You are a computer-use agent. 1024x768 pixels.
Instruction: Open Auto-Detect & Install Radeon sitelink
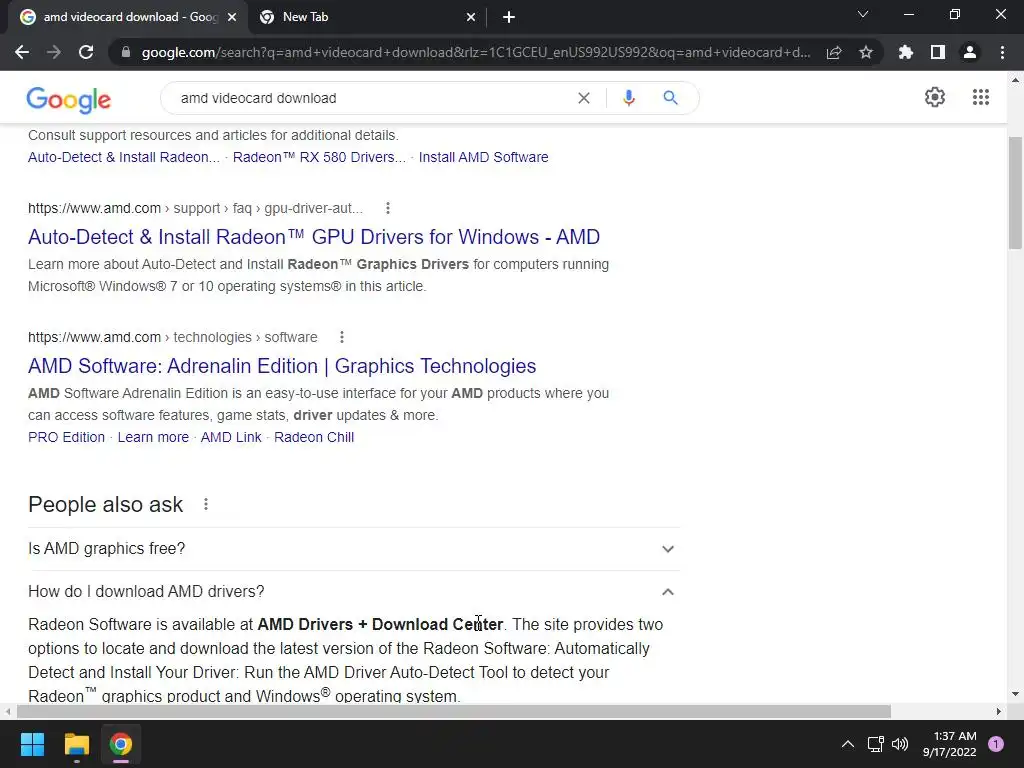pyautogui.click(x=124, y=157)
